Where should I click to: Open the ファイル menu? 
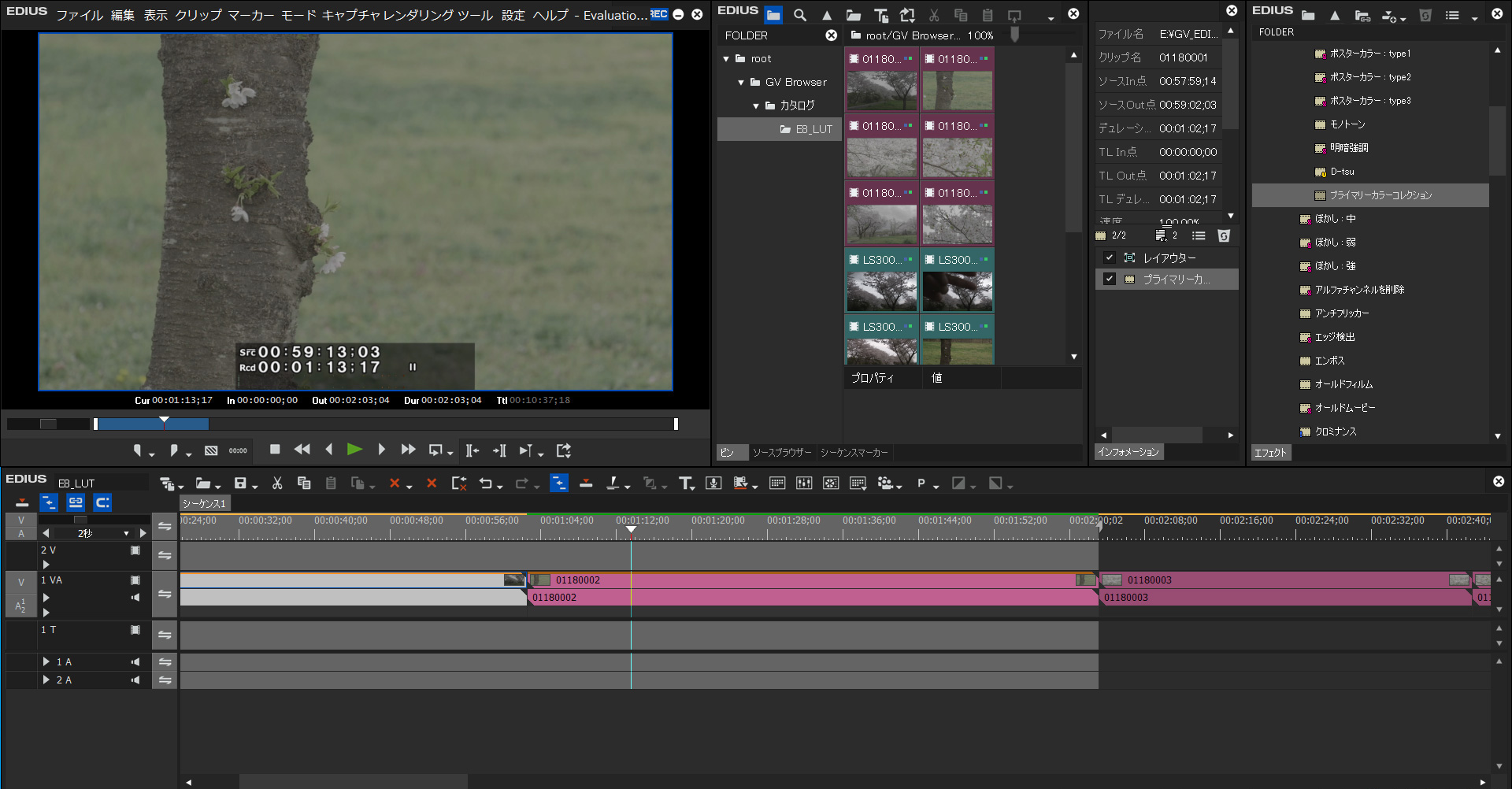click(x=79, y=15)
